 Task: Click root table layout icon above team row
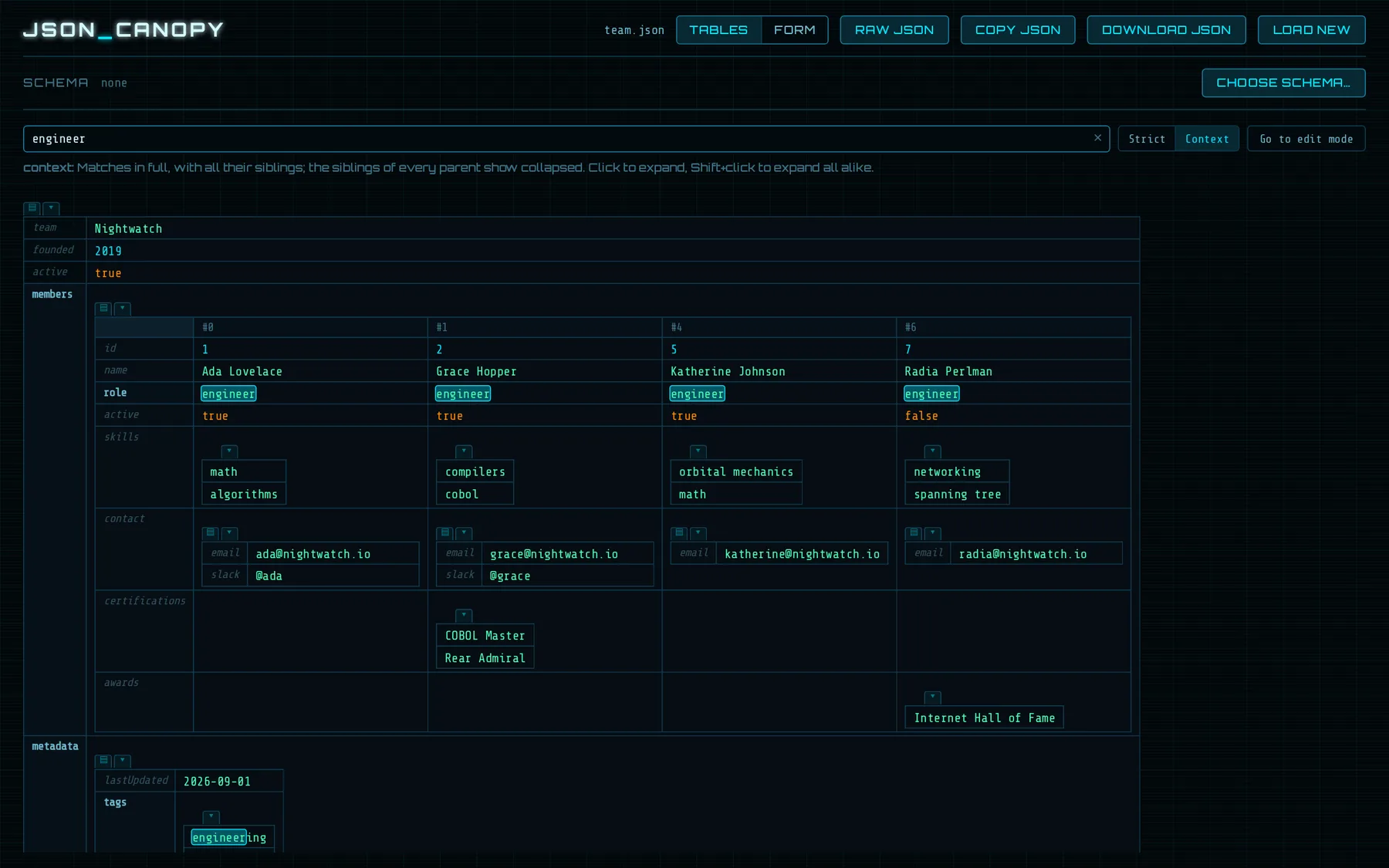(32, 208)
